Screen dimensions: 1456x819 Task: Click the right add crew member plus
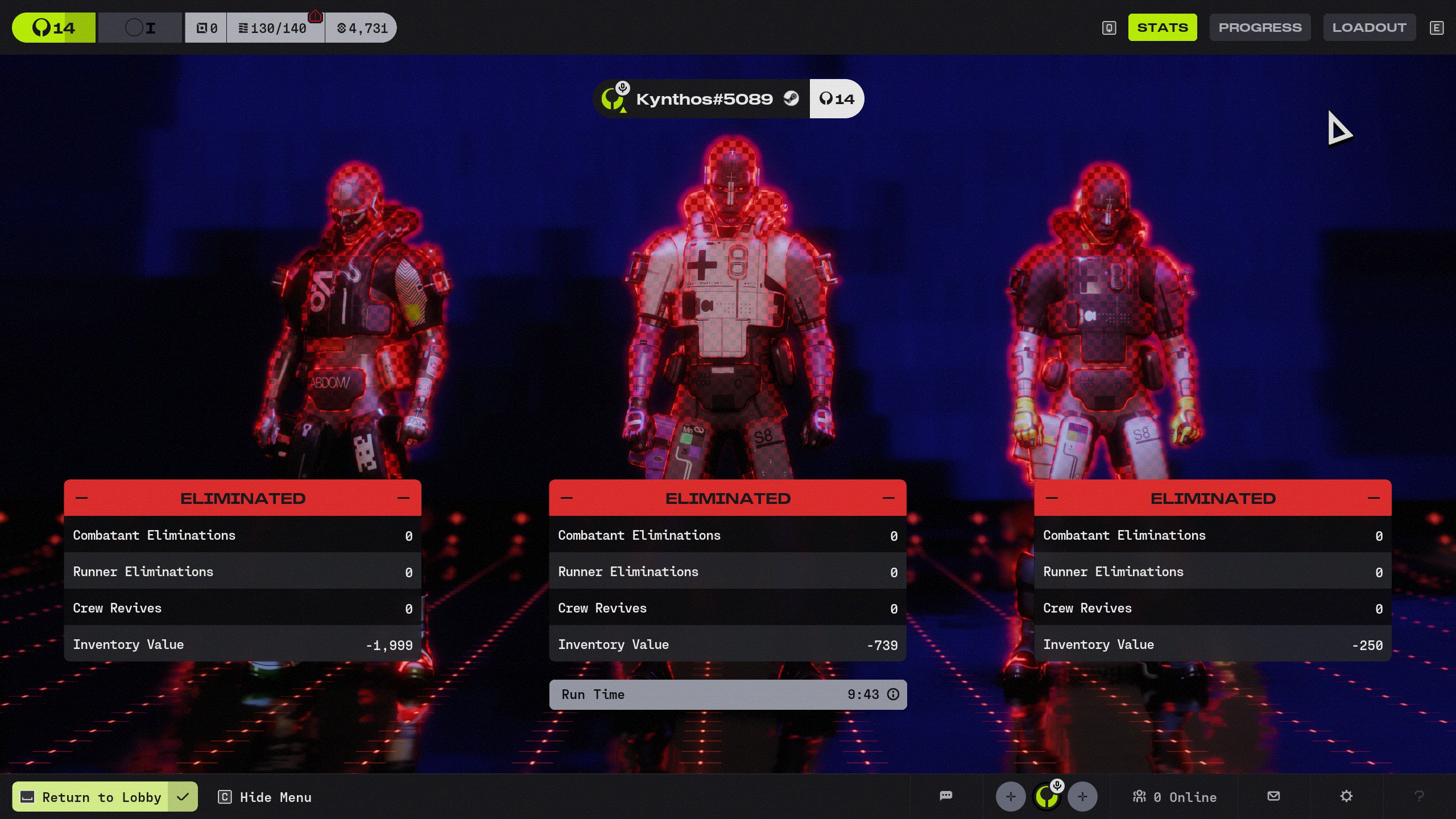pyautogui.click(x=1082, y=796)
